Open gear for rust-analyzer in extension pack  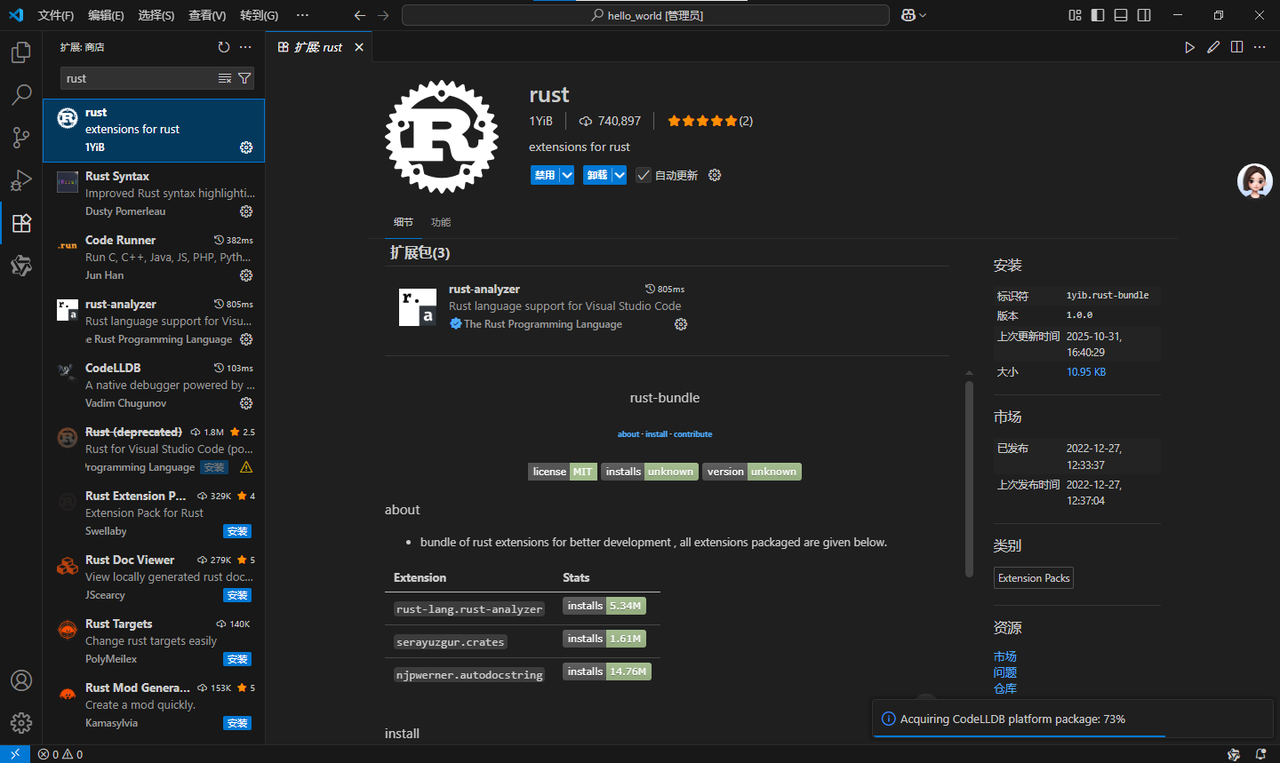(x=681, y=324)
